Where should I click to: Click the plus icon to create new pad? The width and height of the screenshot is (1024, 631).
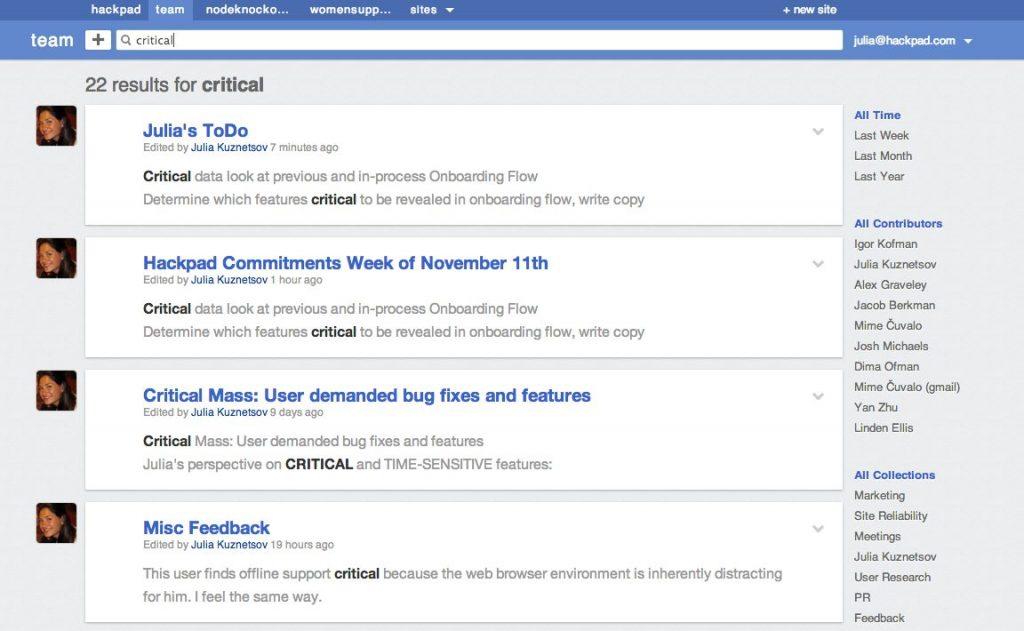click(x=98, y=40)
